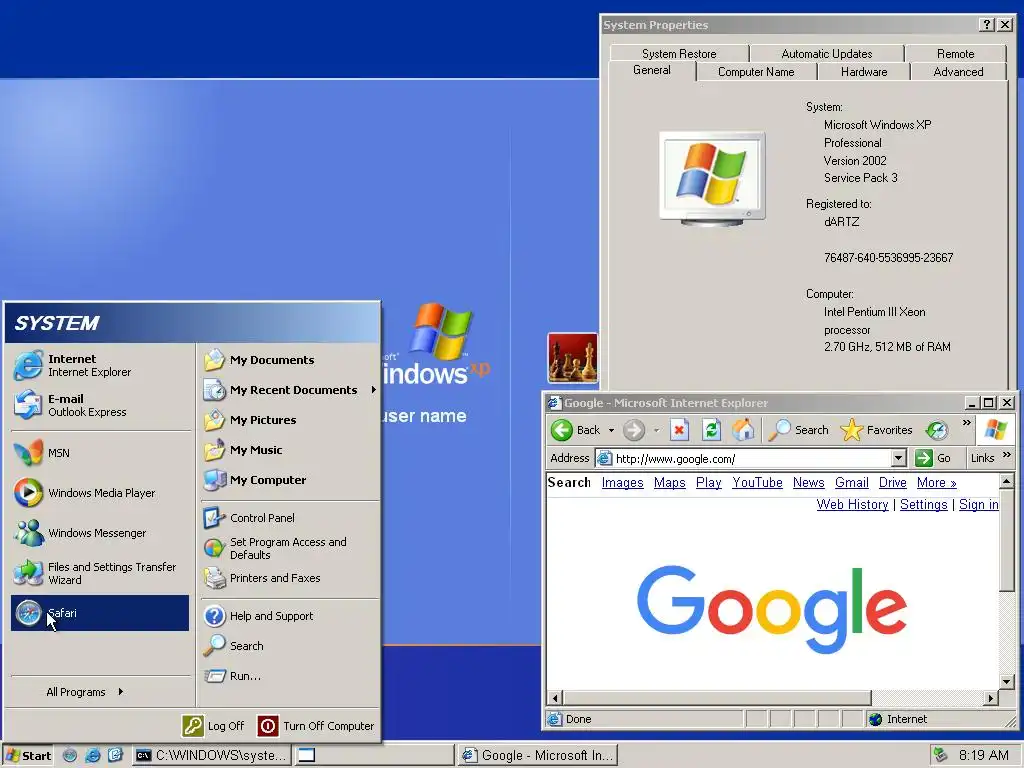Image resolution: width=1024 pixels, height=768 pixels.
Task: Open Control Panel
Action: tap(289, 518)
